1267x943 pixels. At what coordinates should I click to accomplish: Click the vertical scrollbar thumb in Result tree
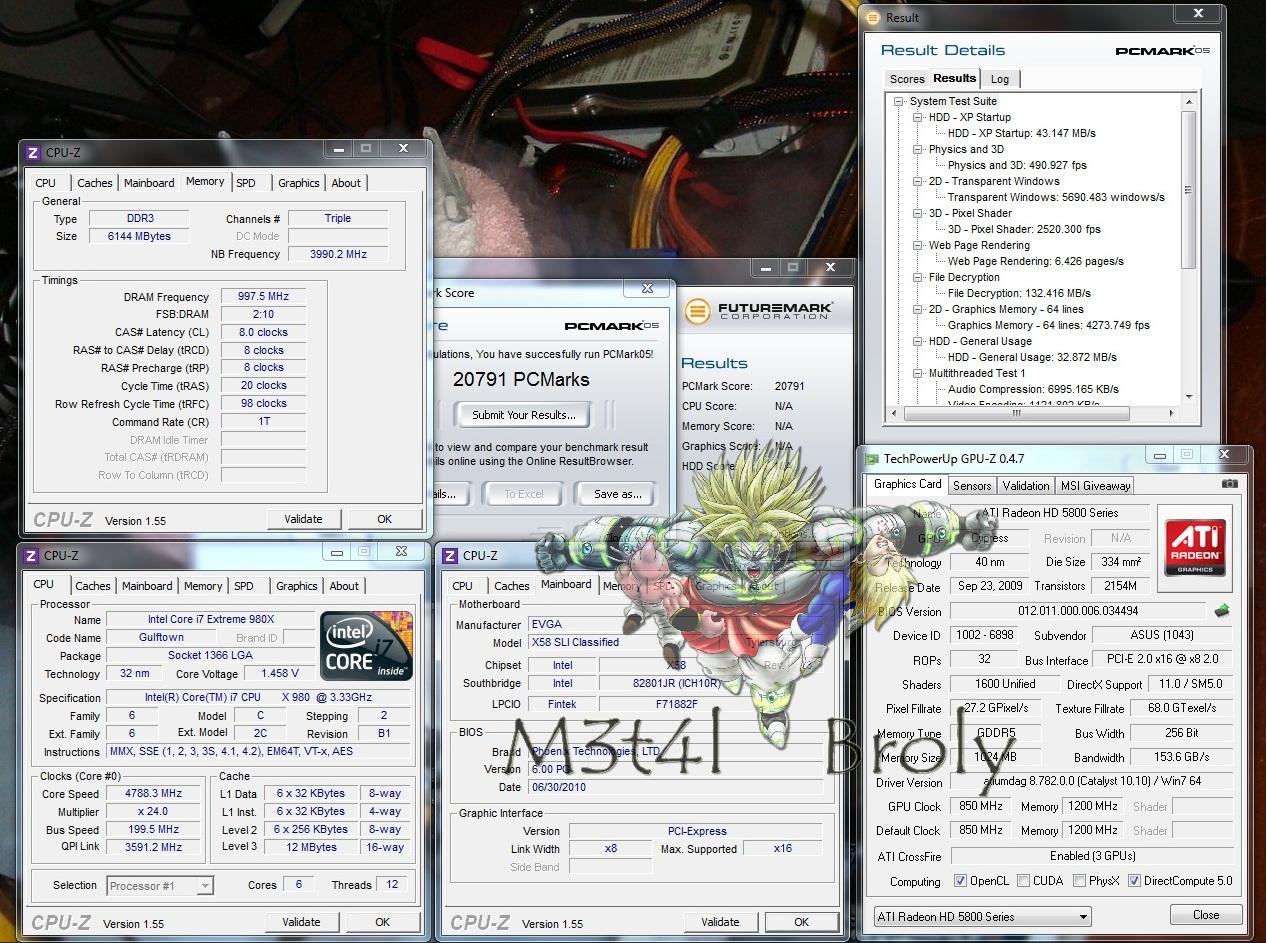coord(1188,189)
